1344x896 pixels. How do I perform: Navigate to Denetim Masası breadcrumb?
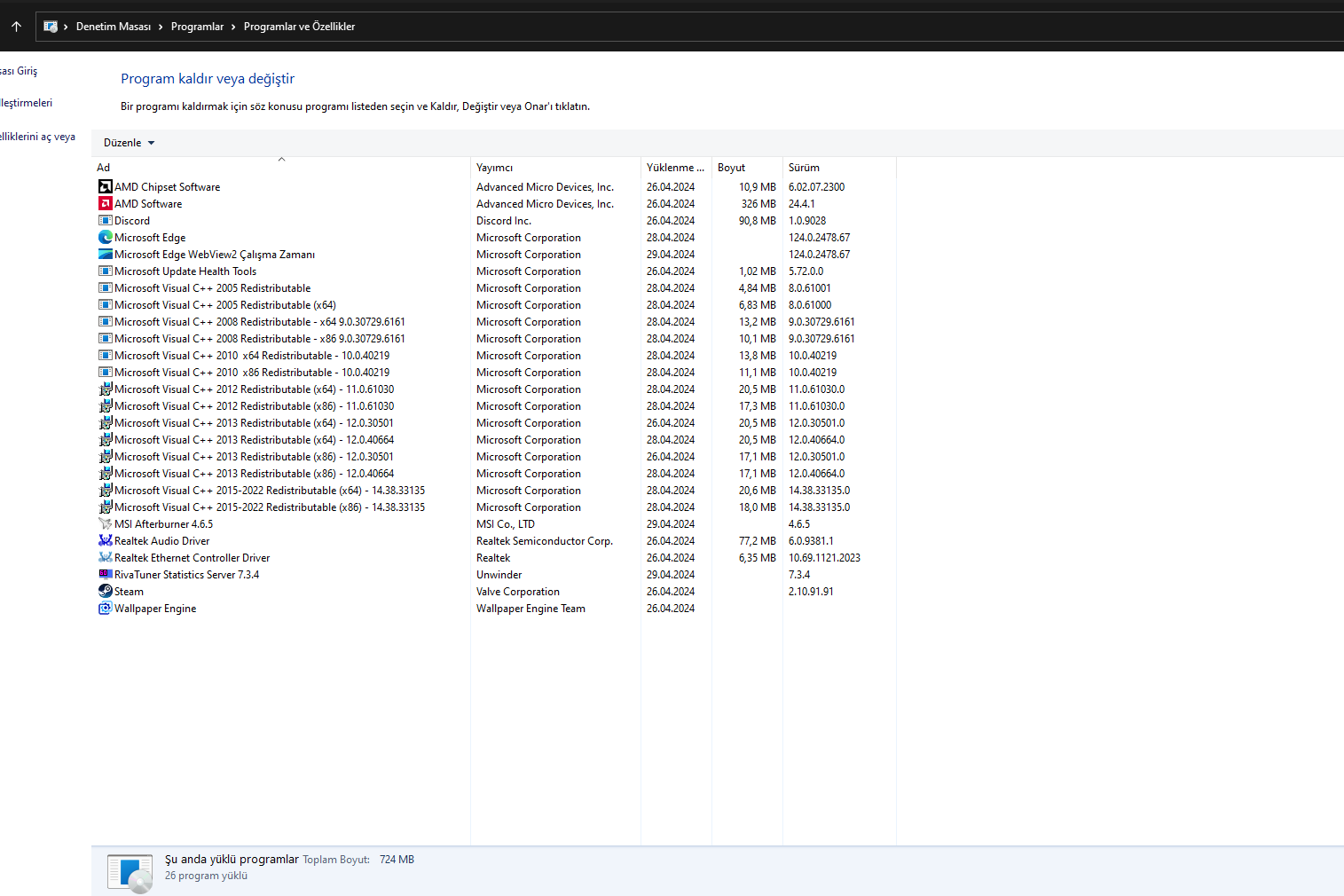[114, 27]
